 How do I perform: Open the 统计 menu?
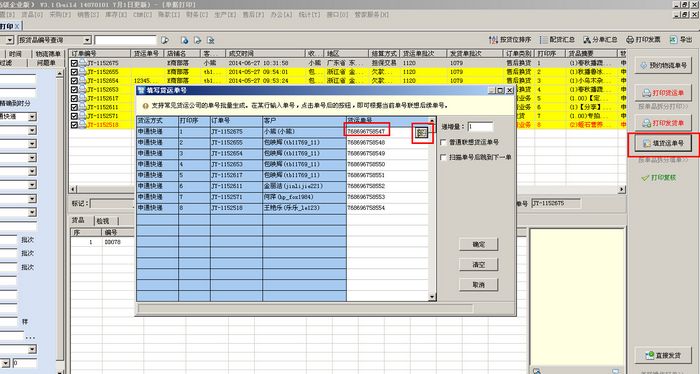(x=309, y=15)
